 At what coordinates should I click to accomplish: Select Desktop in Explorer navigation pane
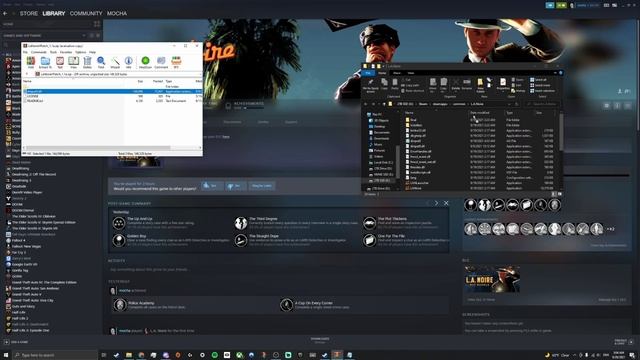coord(379,127)
